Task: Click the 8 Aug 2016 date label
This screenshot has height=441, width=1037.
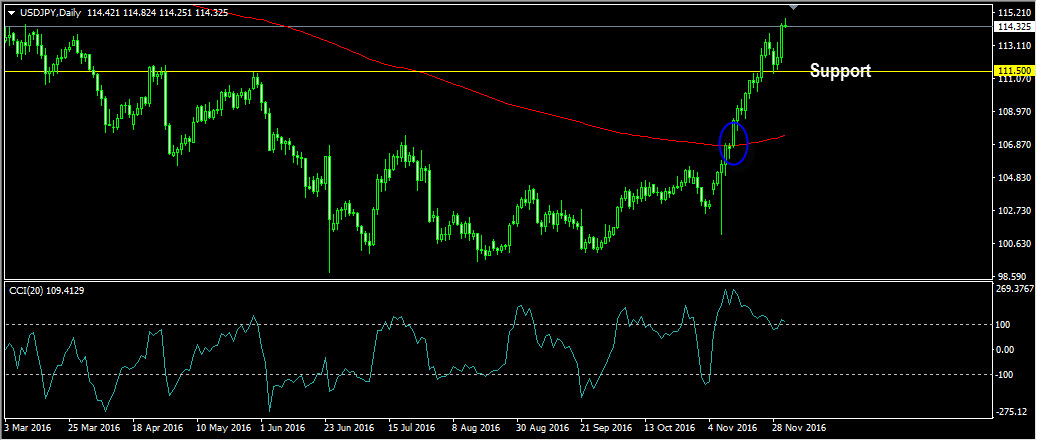Action: coord(477,428)
